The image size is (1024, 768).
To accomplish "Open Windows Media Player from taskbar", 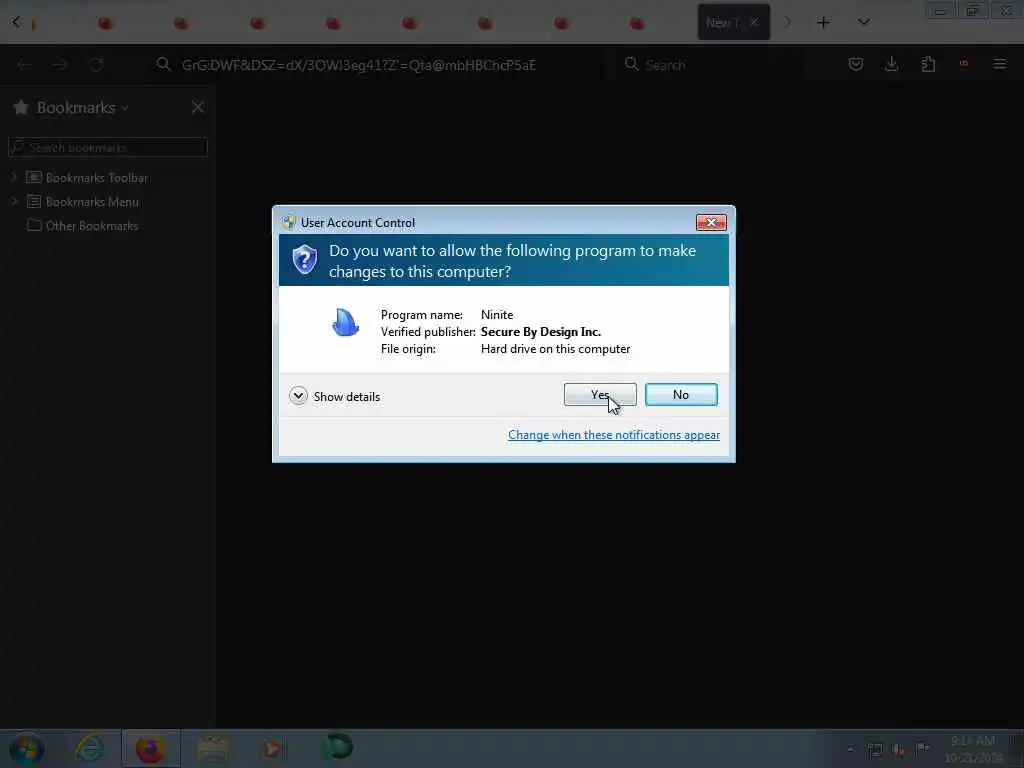I will (x=273, y=748).
